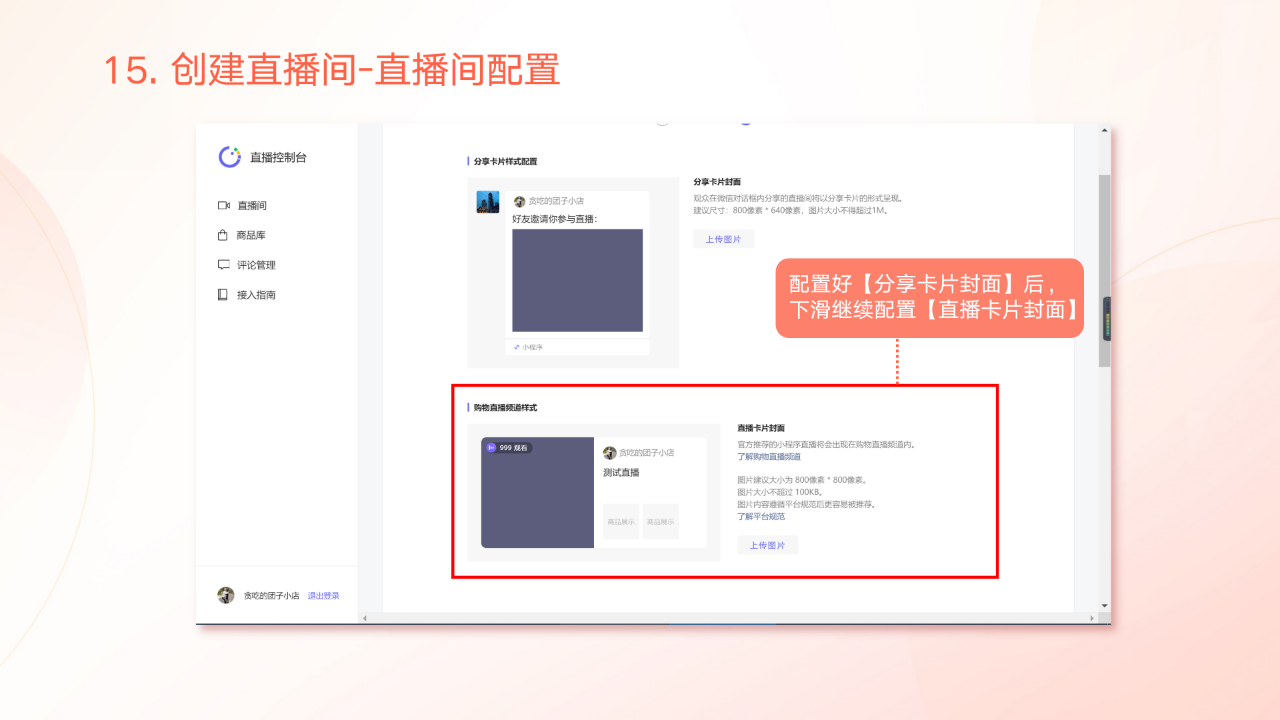Open the 了解购物直播频道 link
The width and height of the screenshot is (1280, 720).
click(769, 456)
